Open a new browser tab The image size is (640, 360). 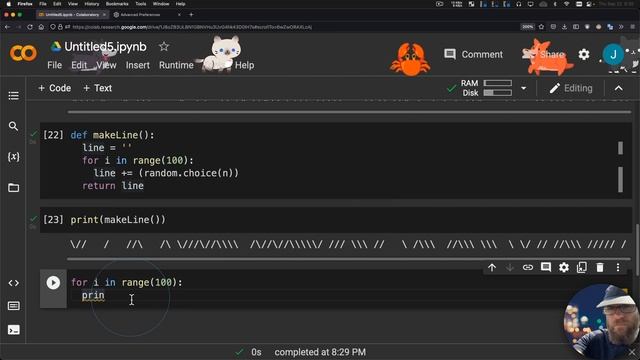[x=191, y=15]
